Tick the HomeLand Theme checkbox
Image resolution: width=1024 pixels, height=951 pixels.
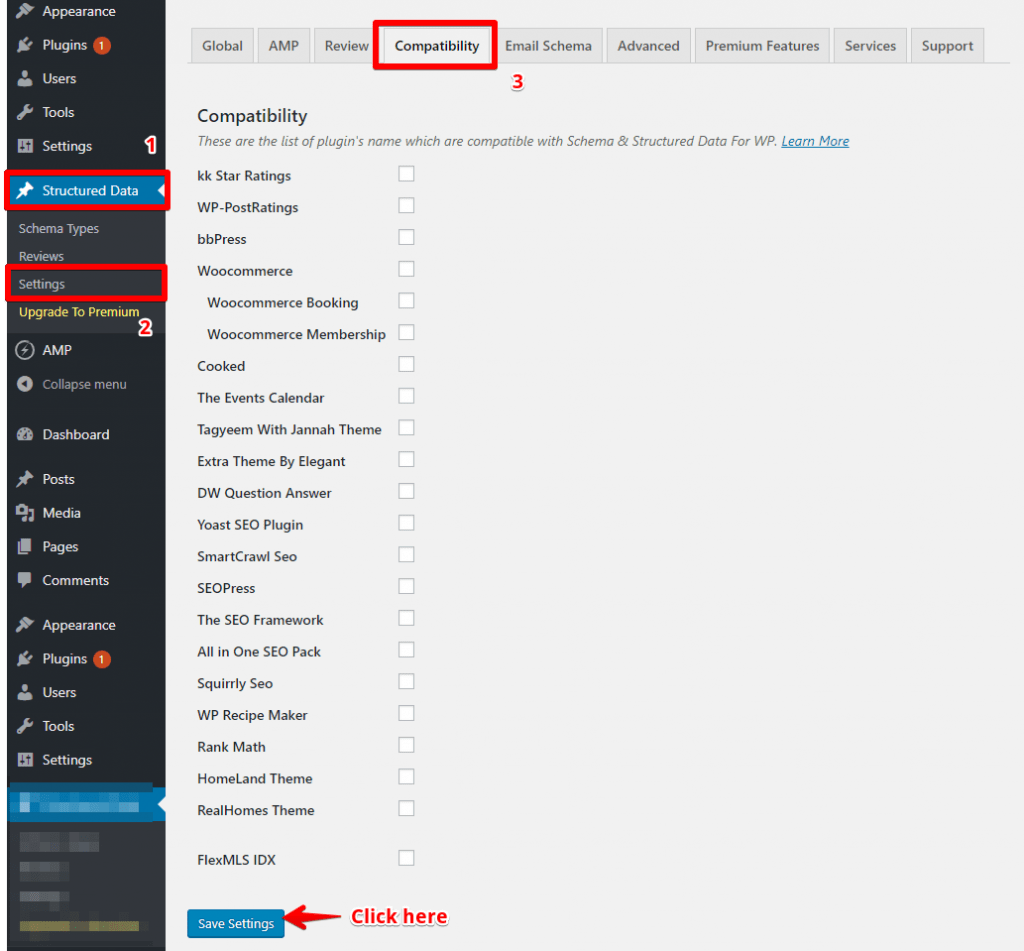point(406,777)
